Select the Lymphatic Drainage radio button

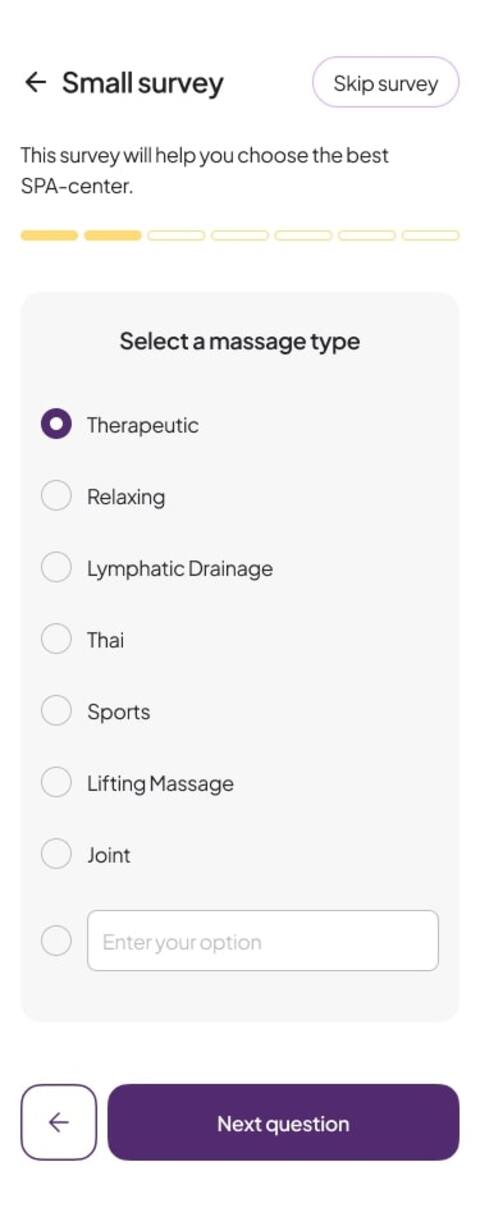[56, 568]
